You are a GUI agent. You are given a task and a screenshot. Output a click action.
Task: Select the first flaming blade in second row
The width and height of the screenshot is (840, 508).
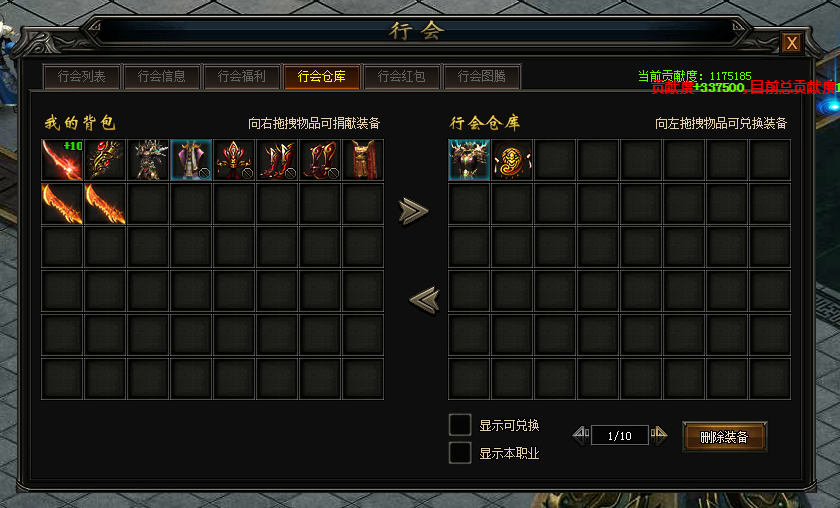click(x=62, y=204)
